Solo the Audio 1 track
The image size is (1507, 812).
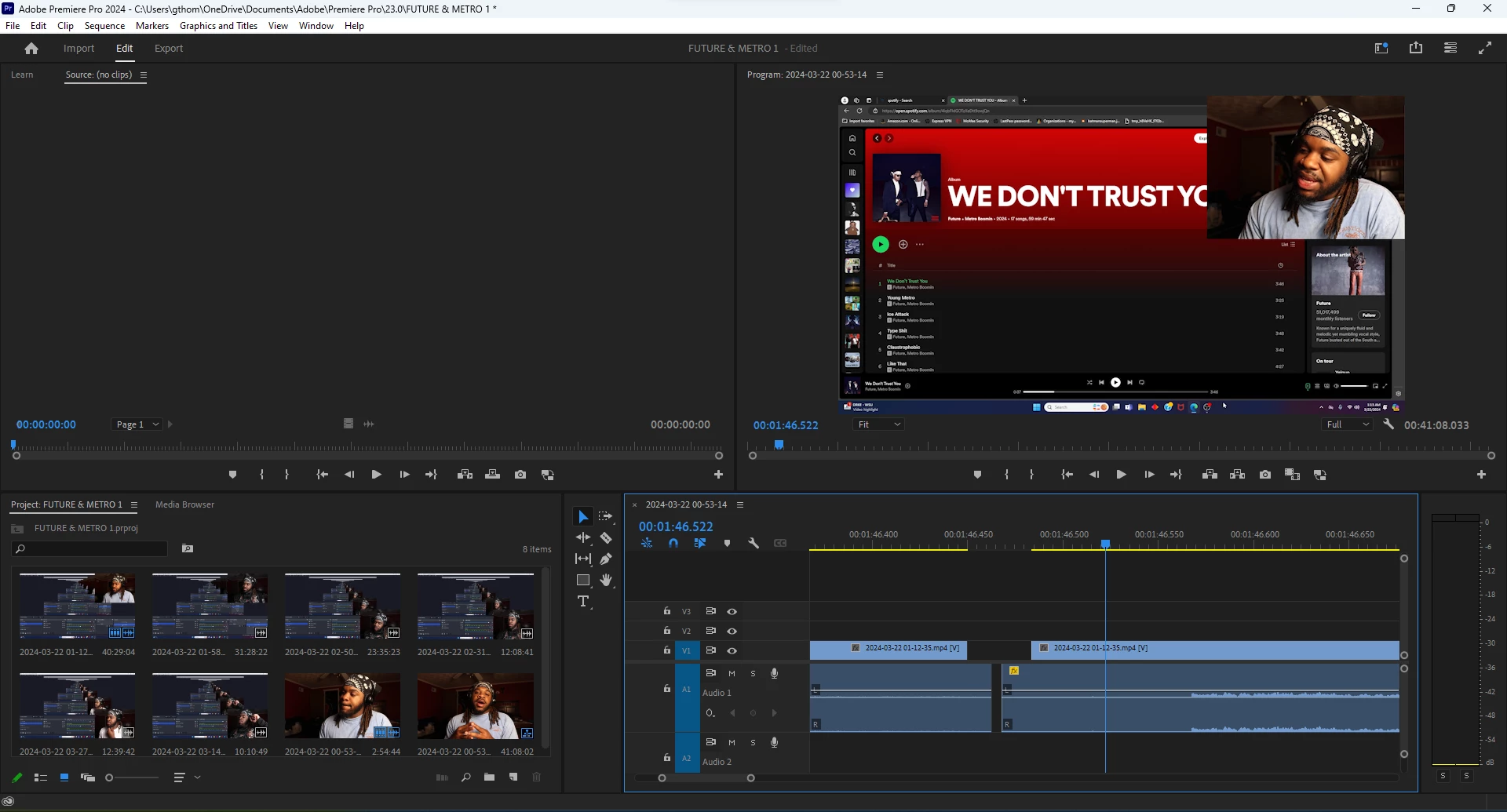(753, 673)
